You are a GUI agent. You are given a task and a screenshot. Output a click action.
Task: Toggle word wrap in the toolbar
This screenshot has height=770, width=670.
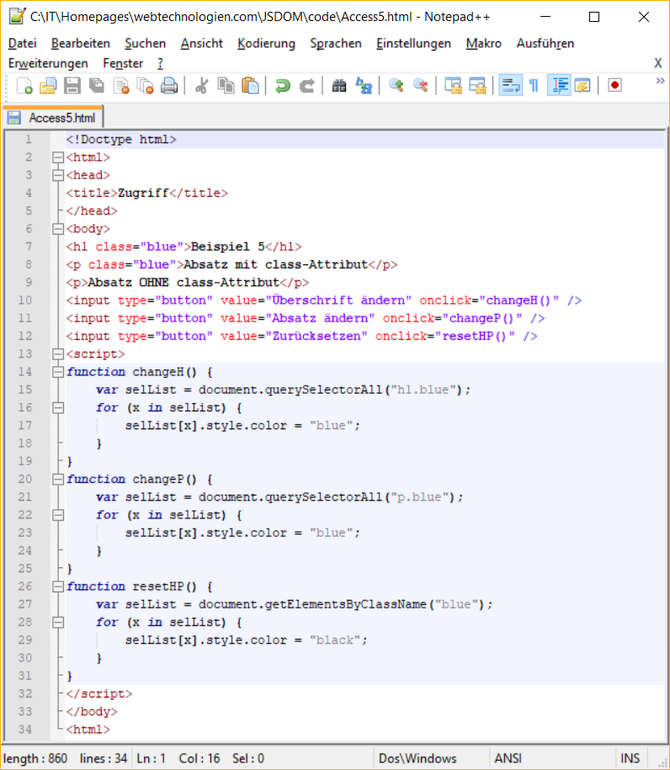(510, 86)
